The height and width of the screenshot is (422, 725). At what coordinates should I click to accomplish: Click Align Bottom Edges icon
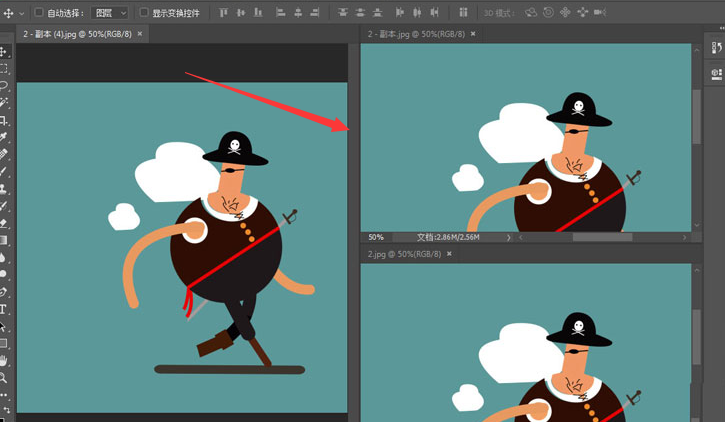coord(258,13)
